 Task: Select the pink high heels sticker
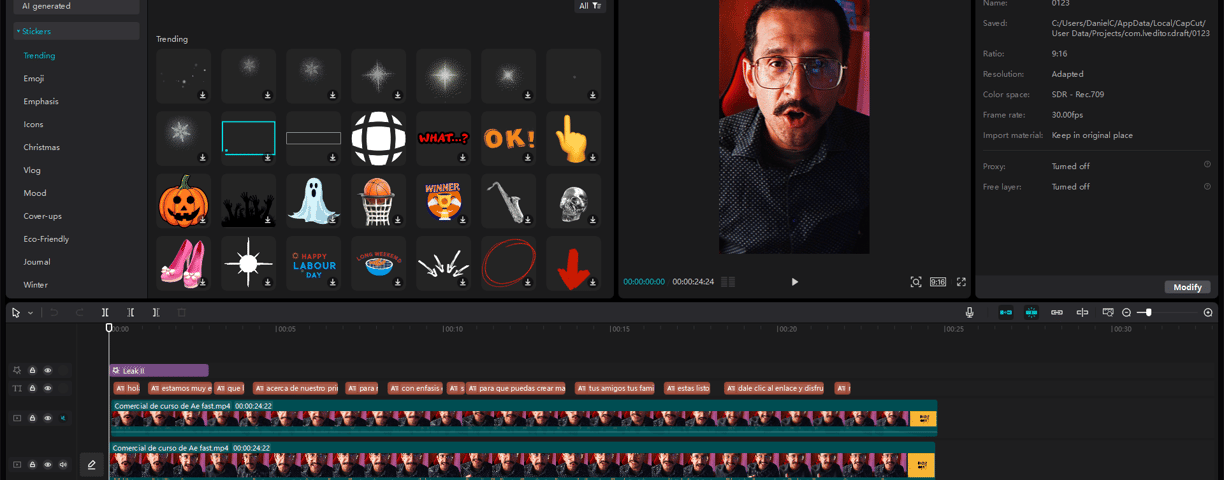183,263
